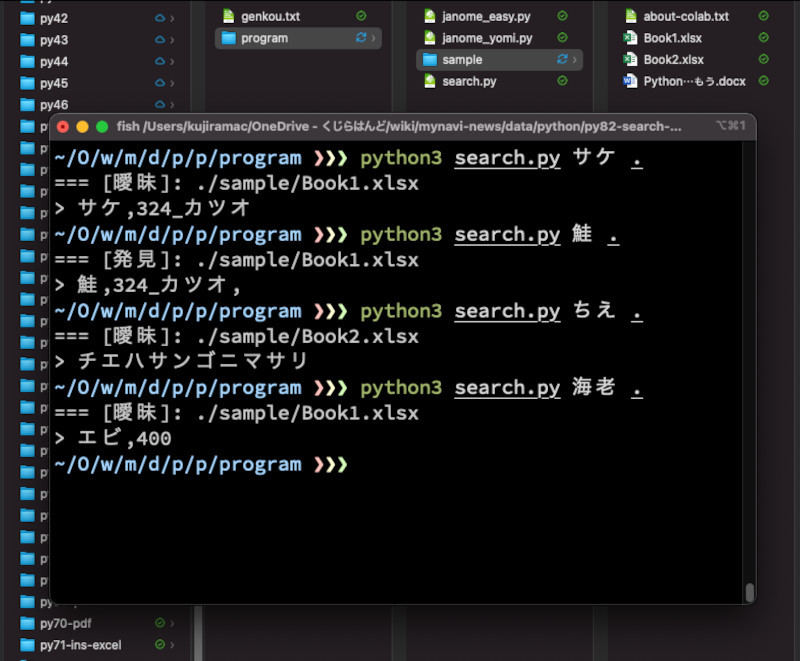Click the about-colab.txt file icon
Screen dimensions: 800x661
[631, 16]
